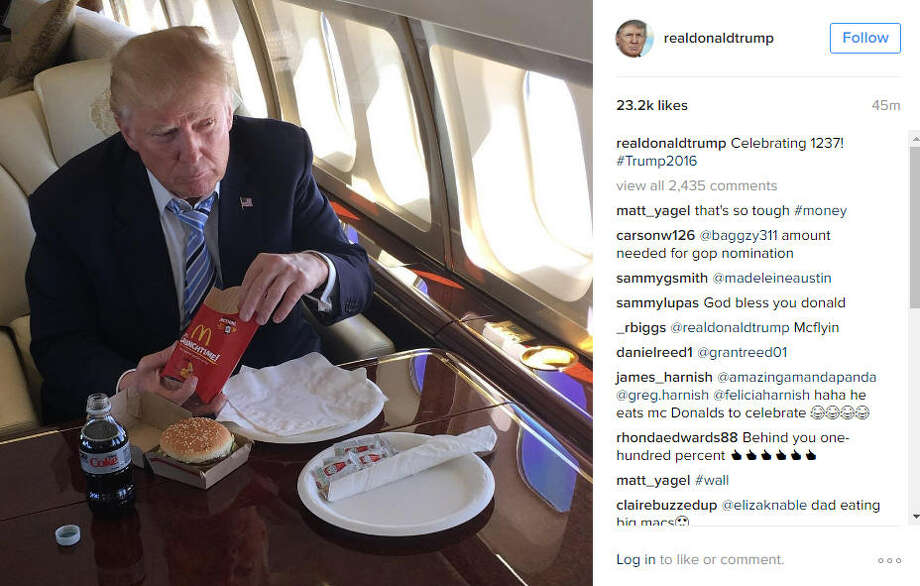The image size is (920, 586).
Task: Click the Follow button
Action: click(x=865, y=38)
